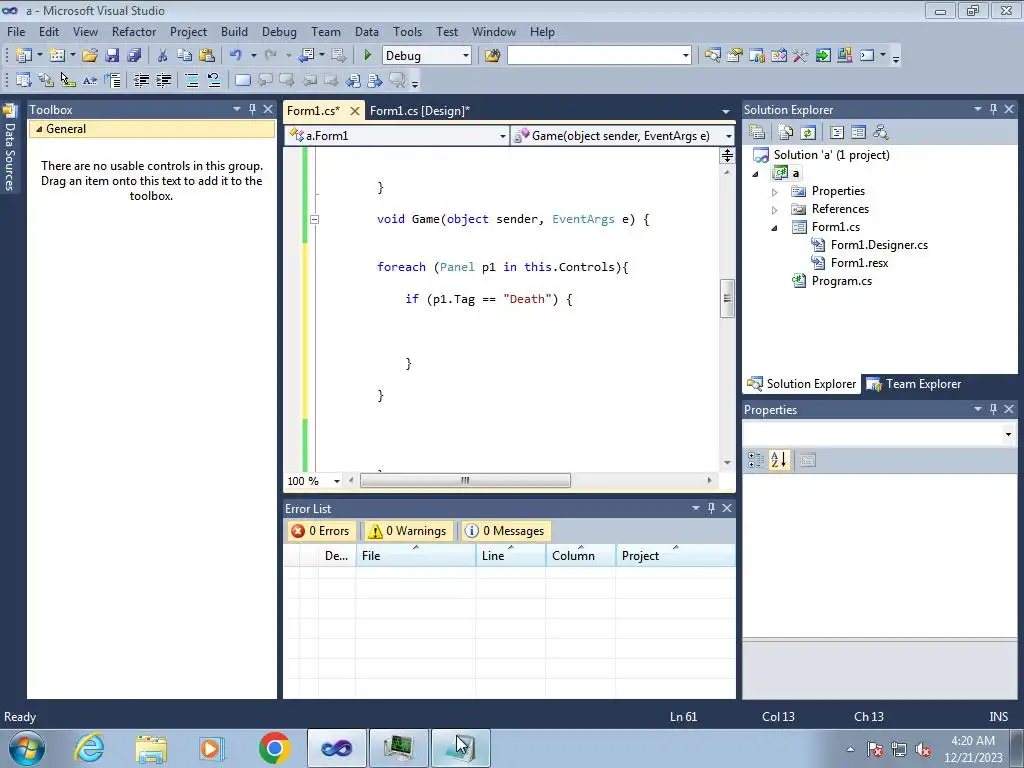
Task: Open Google Chrome from the taskbar
Action: (x=274, y=748)
